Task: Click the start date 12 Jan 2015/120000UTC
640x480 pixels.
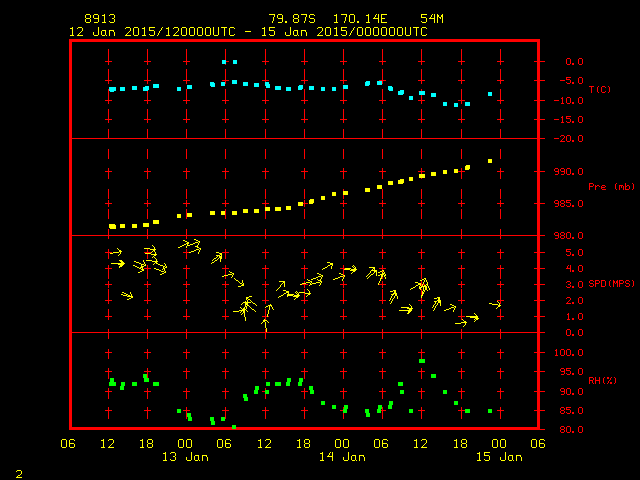Action: point(152,32)
